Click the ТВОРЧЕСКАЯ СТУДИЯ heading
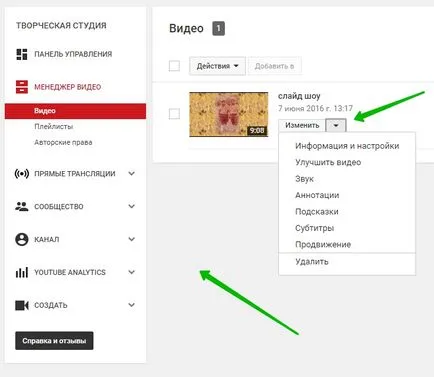 [61, 26]
